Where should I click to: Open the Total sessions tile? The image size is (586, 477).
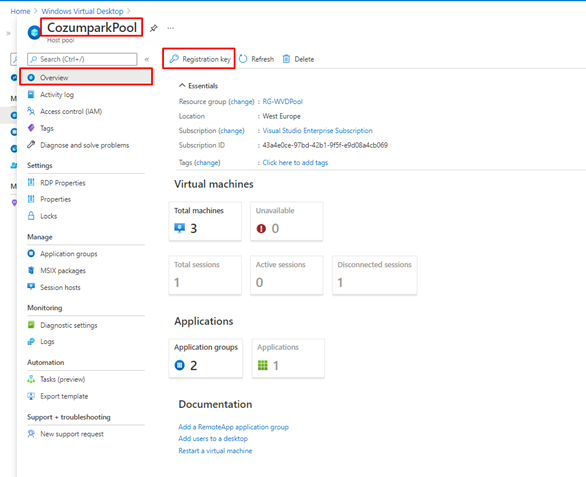click(205, 275)
